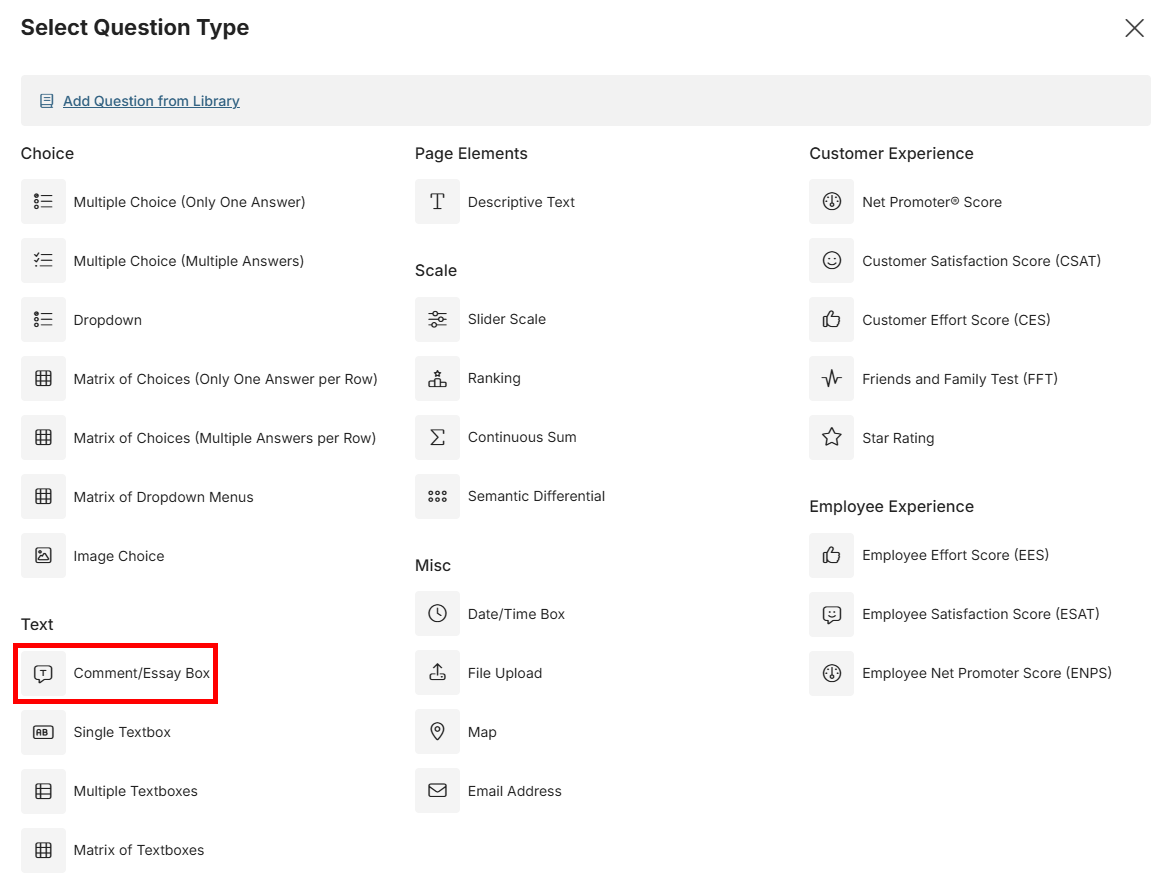The height and width of the screenshot is (896, 1156).
Task: Click the Single Textbox AB icon
Action: pyautogui.click(x=43, y=732)
